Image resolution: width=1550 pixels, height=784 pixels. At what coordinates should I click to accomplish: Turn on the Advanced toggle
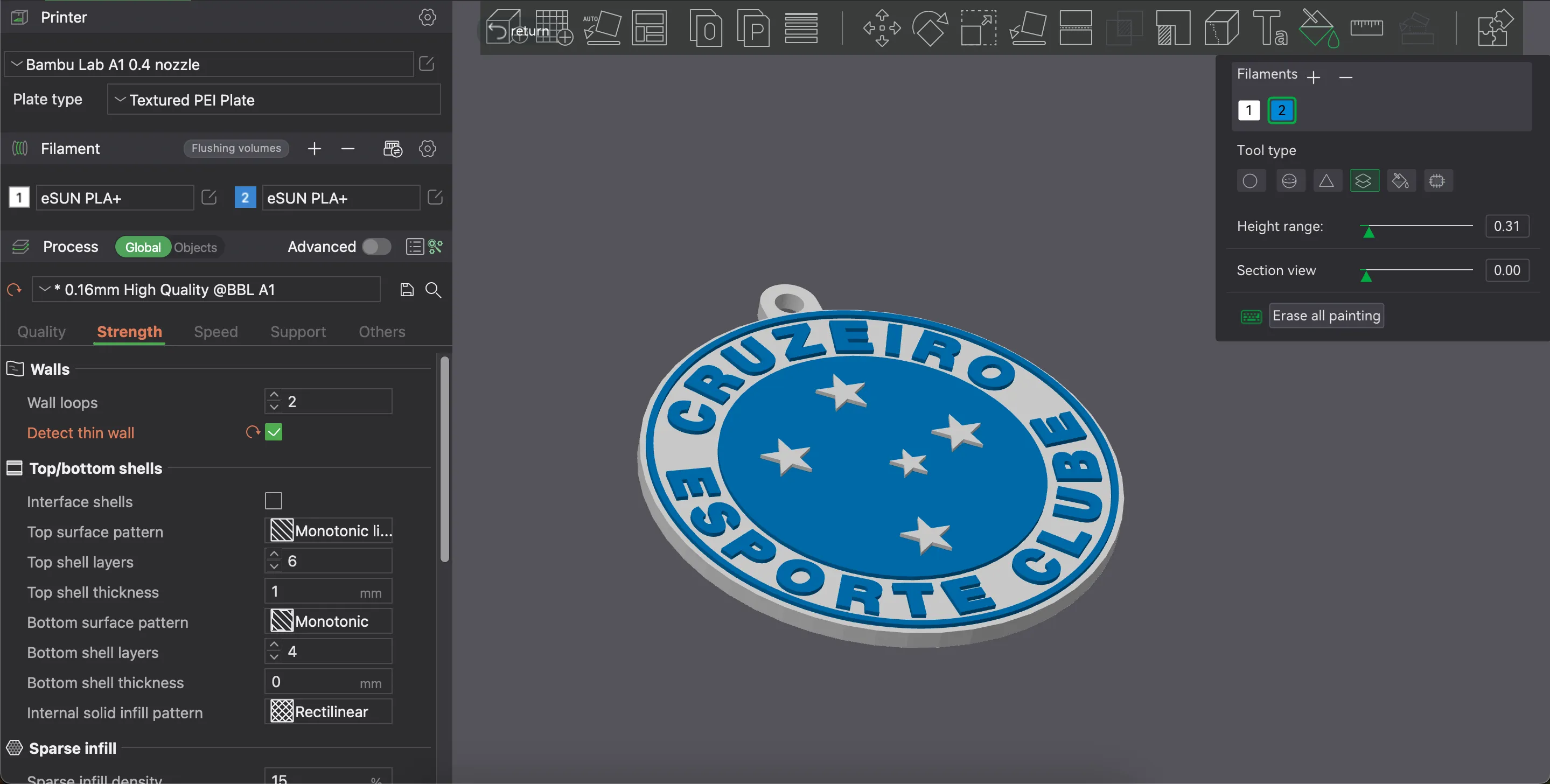click(376, 247)
